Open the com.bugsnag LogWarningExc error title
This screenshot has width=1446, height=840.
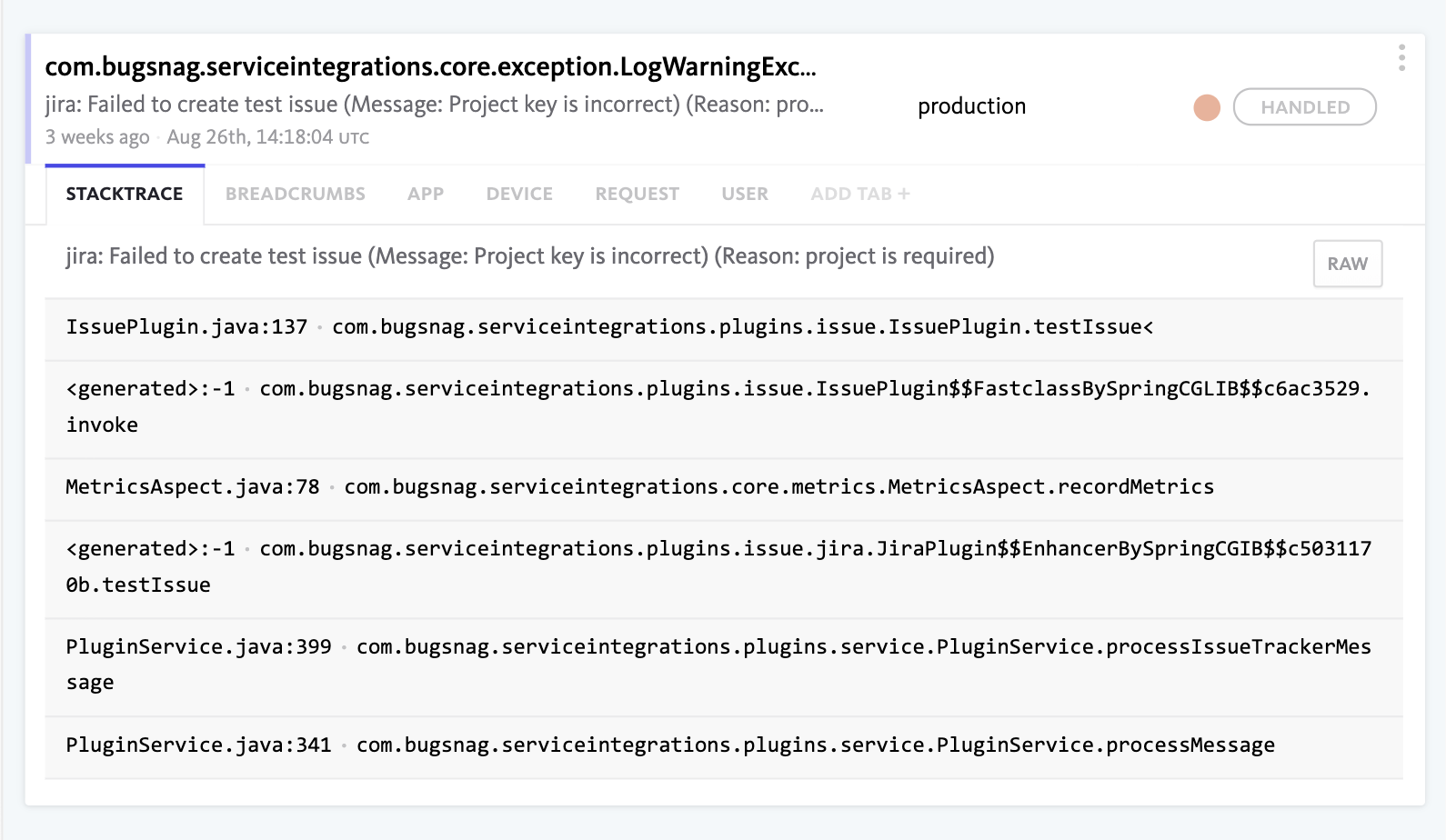click(431, 66)
